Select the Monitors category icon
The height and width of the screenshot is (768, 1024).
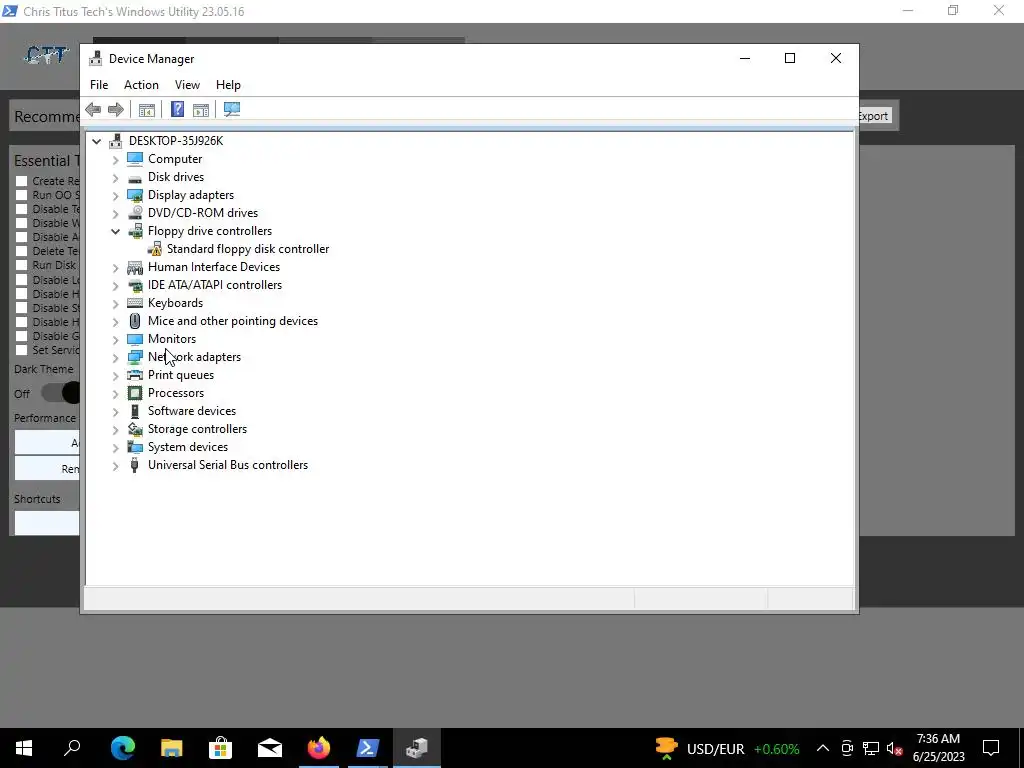click(135, 339)
